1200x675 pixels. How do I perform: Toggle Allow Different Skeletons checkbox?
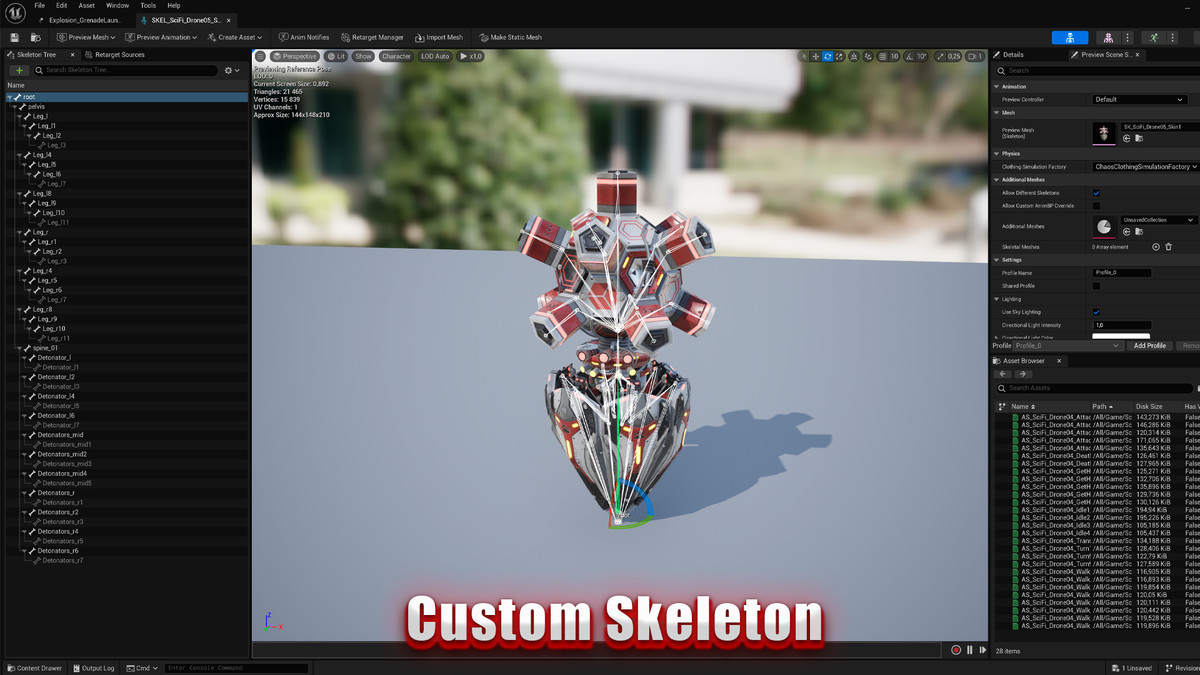[1096, 193]
